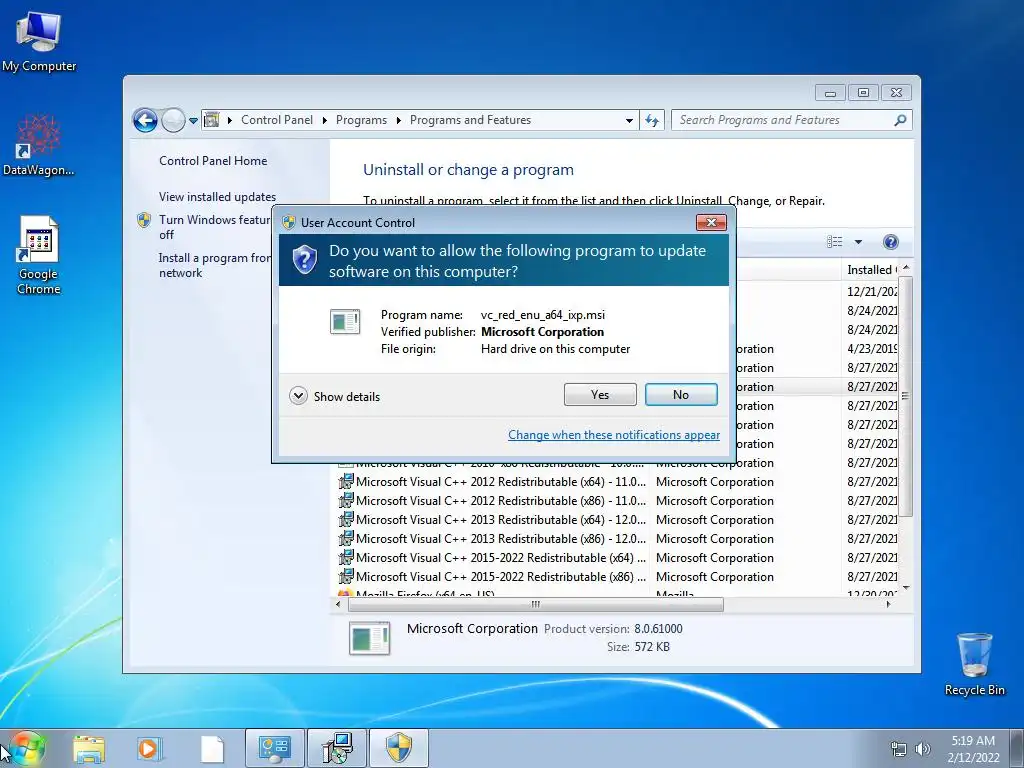The width and height of the screenshot is (1024, 768).
Task: Click the 4/23/2019 installed date cell
Action: (x=872, y=349)
